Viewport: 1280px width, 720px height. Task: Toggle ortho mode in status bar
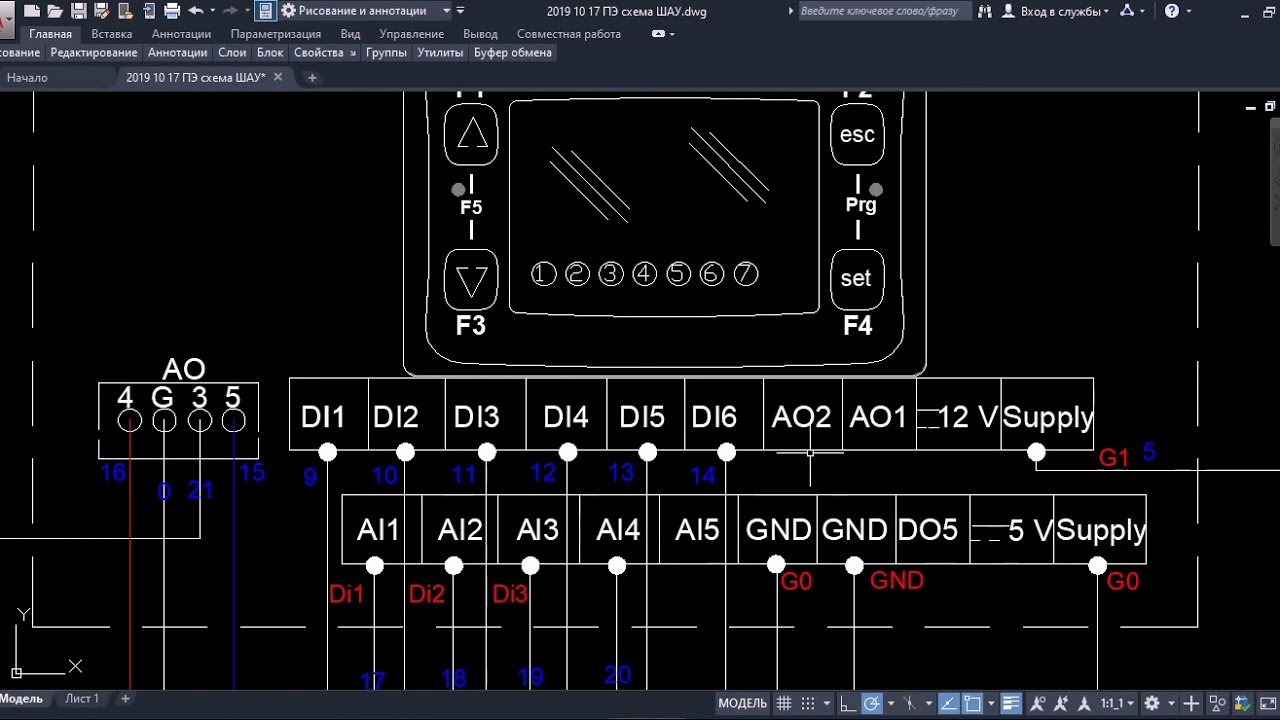tap(846, 703)
